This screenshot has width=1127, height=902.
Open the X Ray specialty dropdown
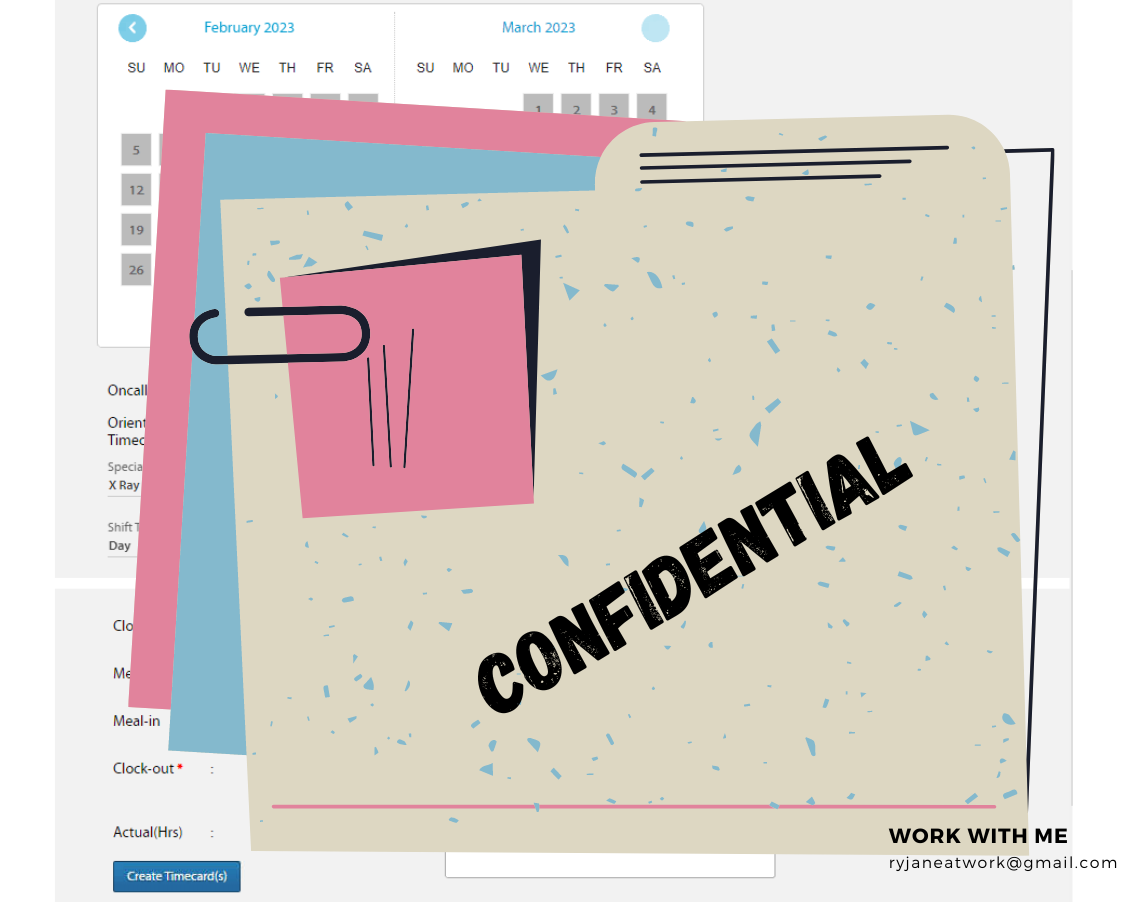[125, 485]
